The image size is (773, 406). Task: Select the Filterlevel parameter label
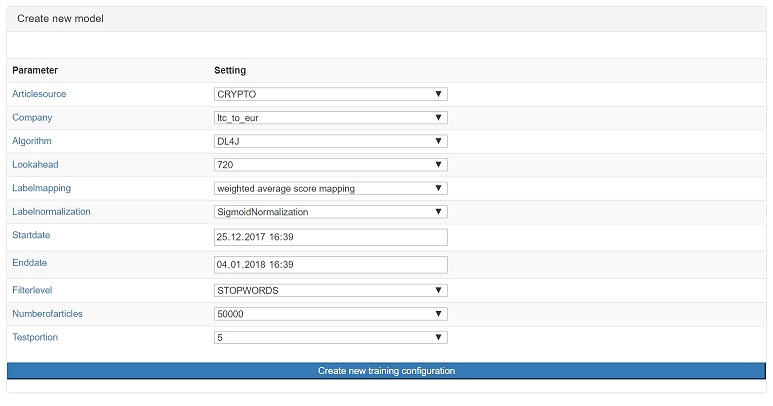tap(32, 290)
